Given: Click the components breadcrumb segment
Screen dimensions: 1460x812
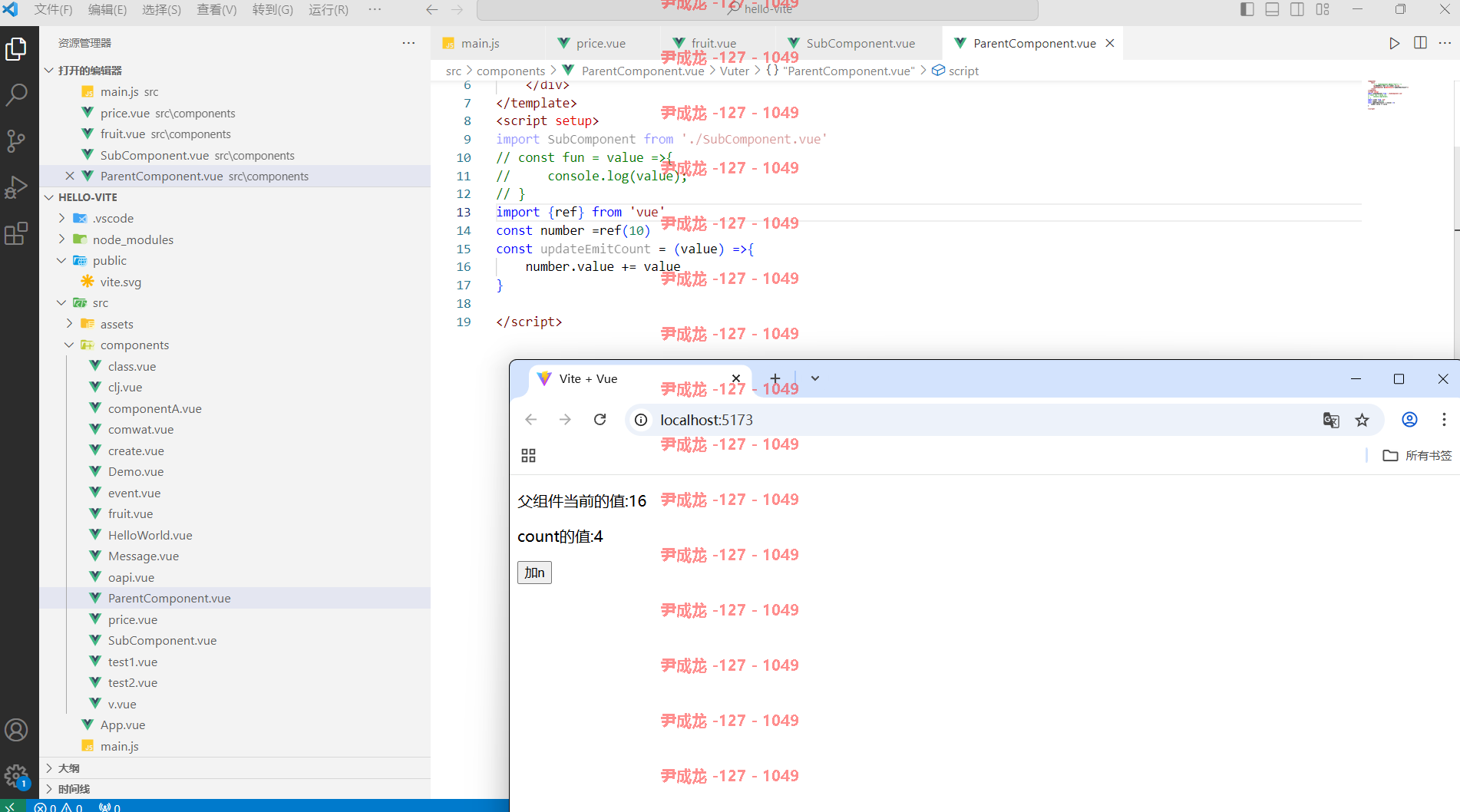Looking at the screenshot, I should [510, 71].
